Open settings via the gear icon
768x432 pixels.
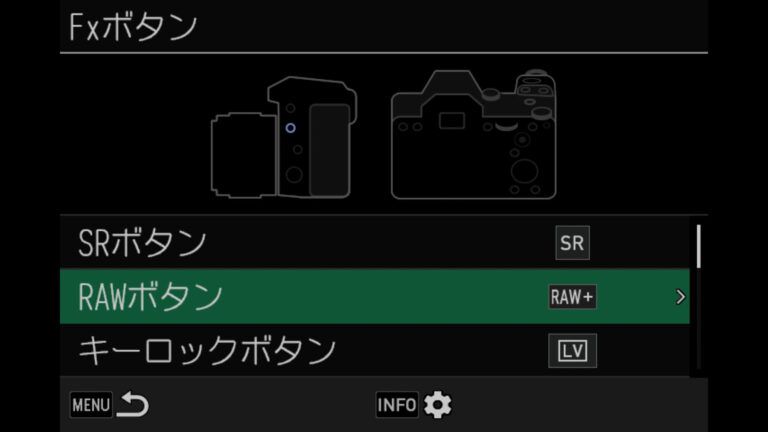click(x=437, y=405)
